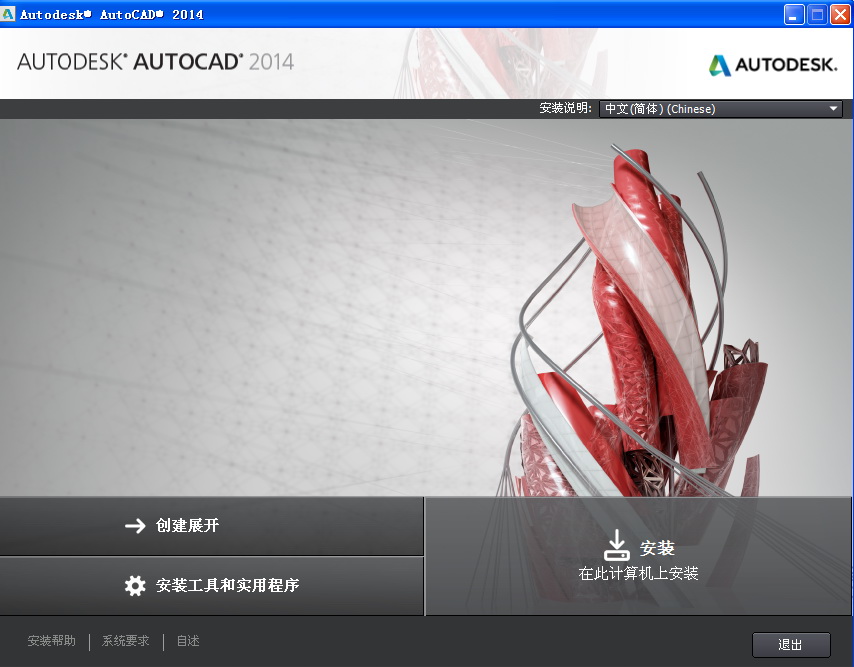Click the Autodesk AutoCAD 2014 title bar text

point(113,14)
